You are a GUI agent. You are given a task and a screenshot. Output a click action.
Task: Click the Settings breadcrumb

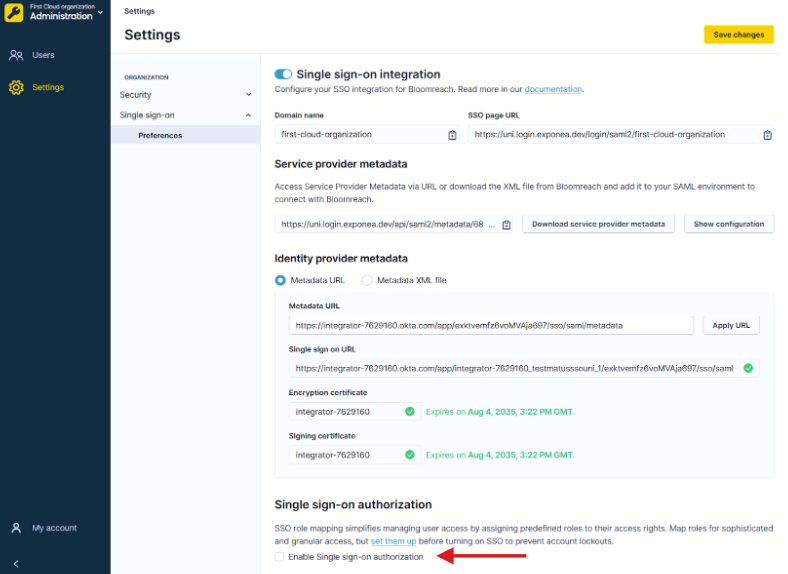pyautogui.click(x=139, y=11)
